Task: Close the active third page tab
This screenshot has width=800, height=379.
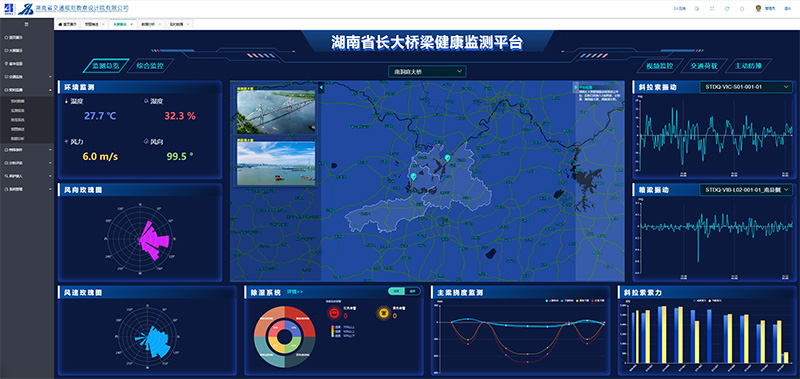Action: coord(131,24)
